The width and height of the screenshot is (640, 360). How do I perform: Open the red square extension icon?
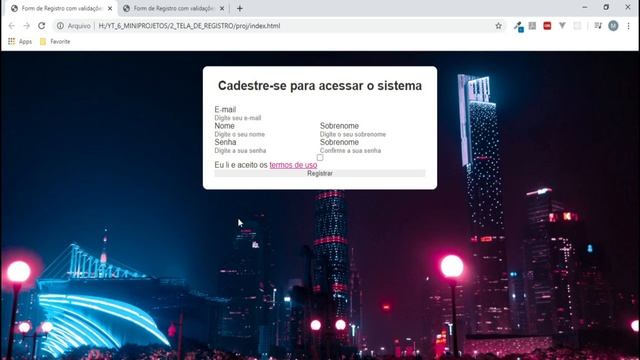pyautogui.click(x=547, y=26)
